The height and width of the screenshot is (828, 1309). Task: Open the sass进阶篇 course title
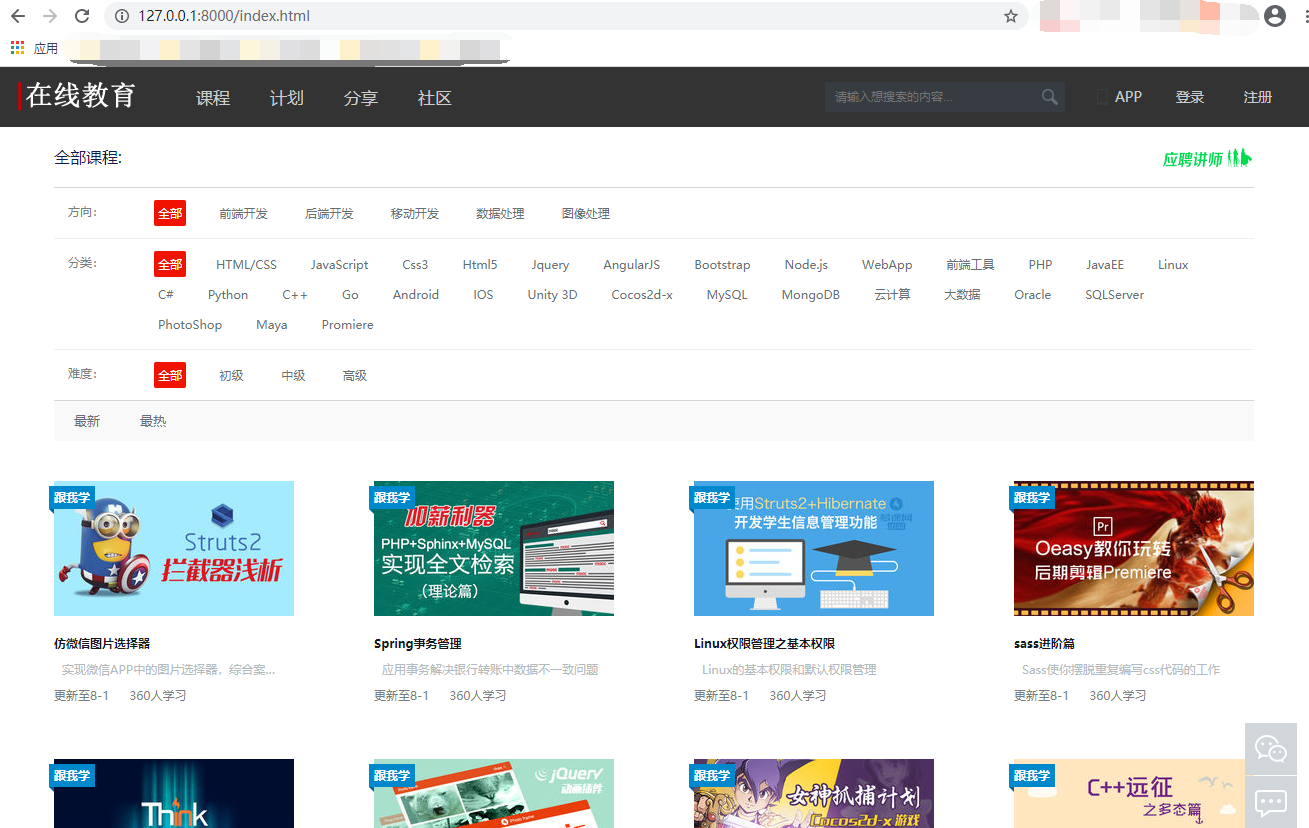[1044, 644]
